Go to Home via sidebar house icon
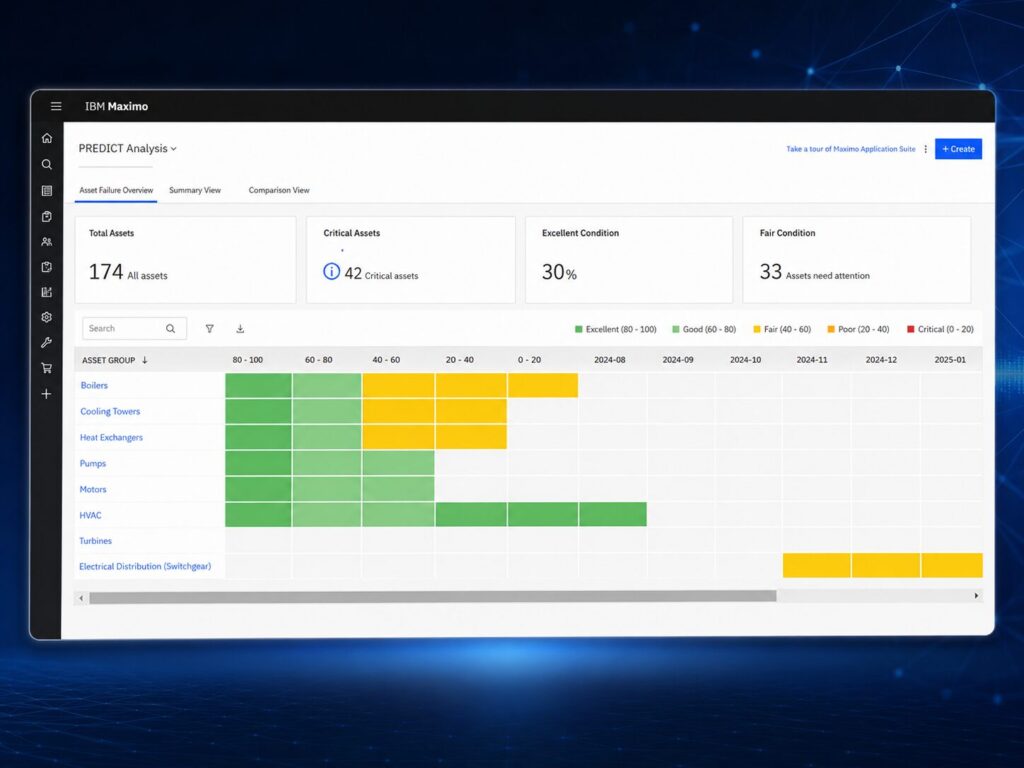 pyautogui.click(x=46, y=138)
